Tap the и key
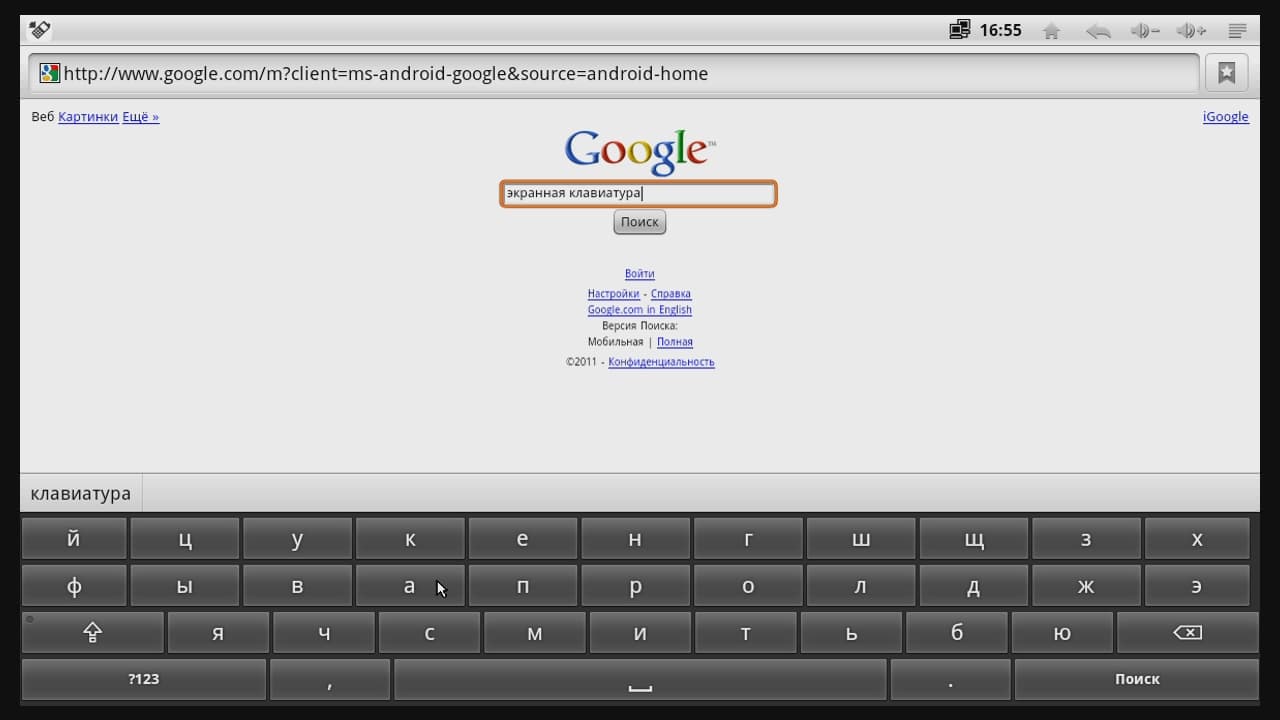 pos(640,633)
